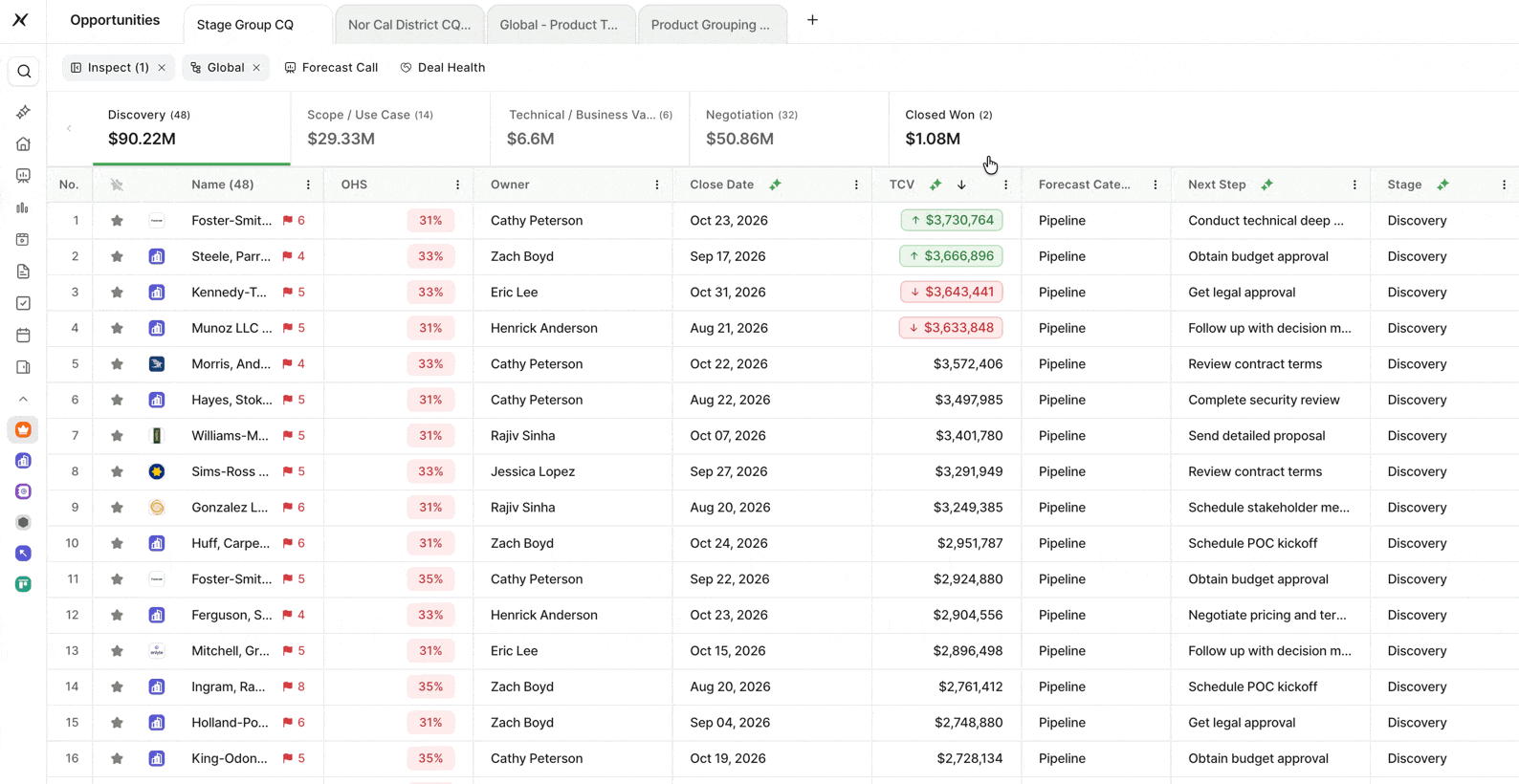The width and height of the screenshot is (1519, 784).
Task: Open Deal Health view
Action: (x=443, y=68)
